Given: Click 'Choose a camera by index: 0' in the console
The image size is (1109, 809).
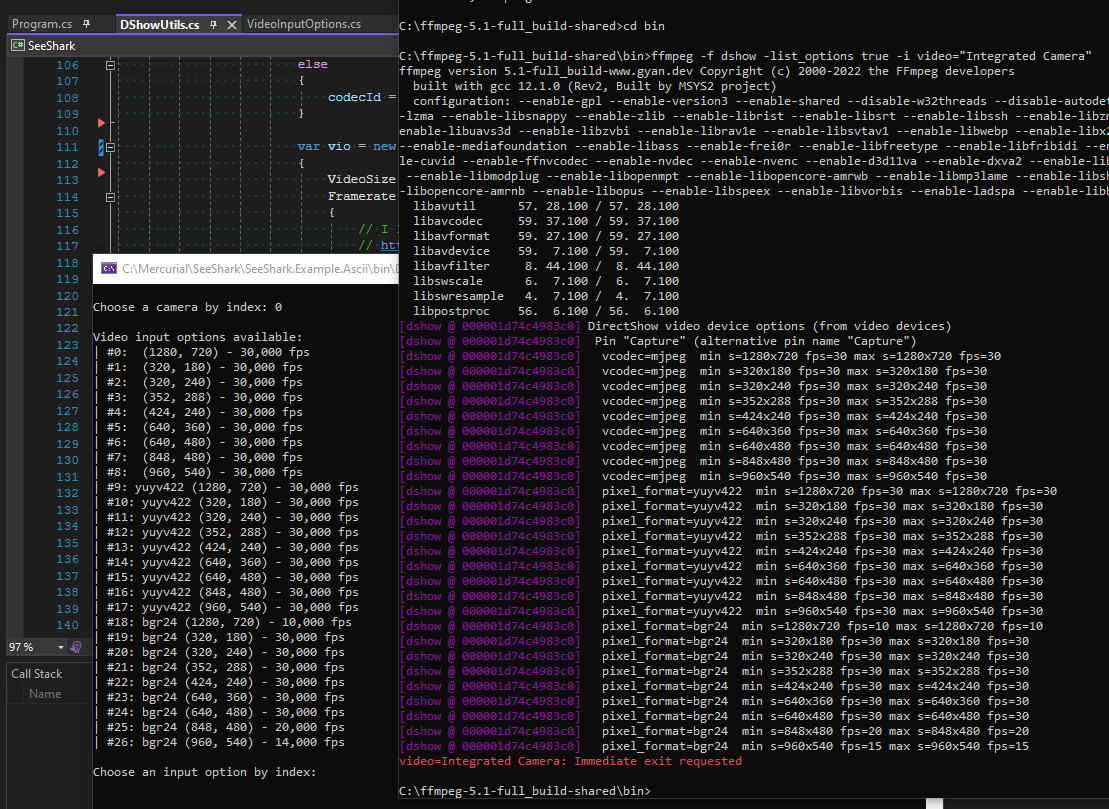Looking at the screenshot, I should [x=187, y=307].
